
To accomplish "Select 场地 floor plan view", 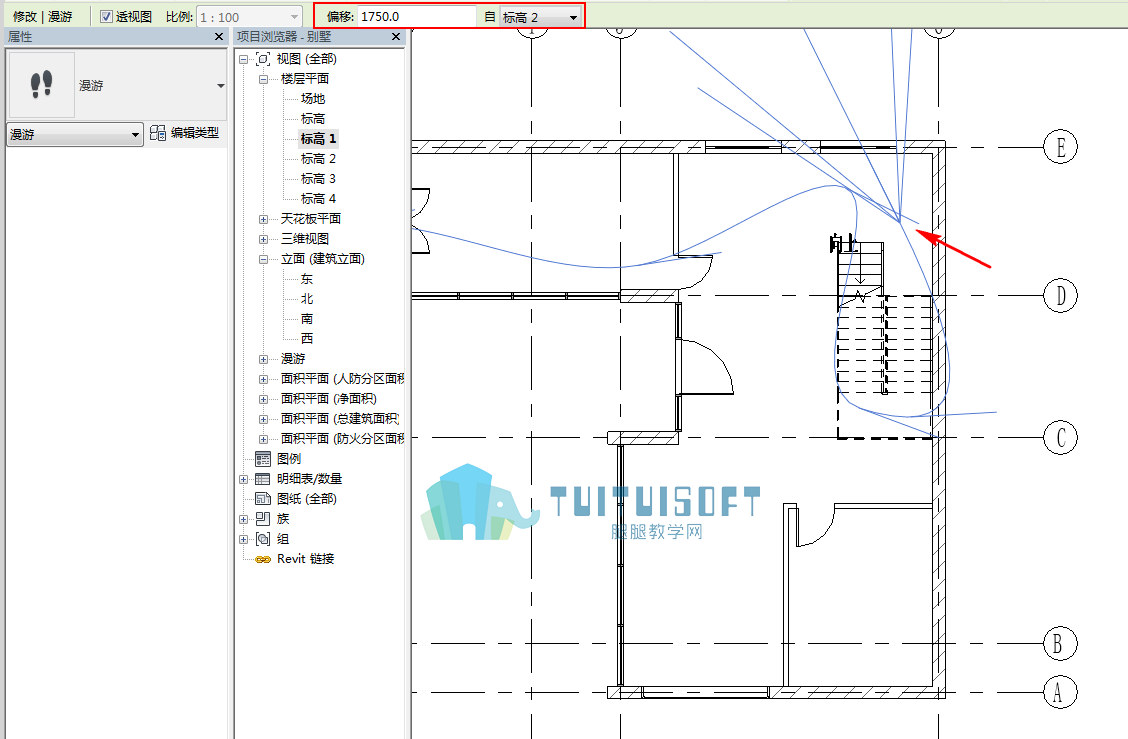I will pos(313,99).
